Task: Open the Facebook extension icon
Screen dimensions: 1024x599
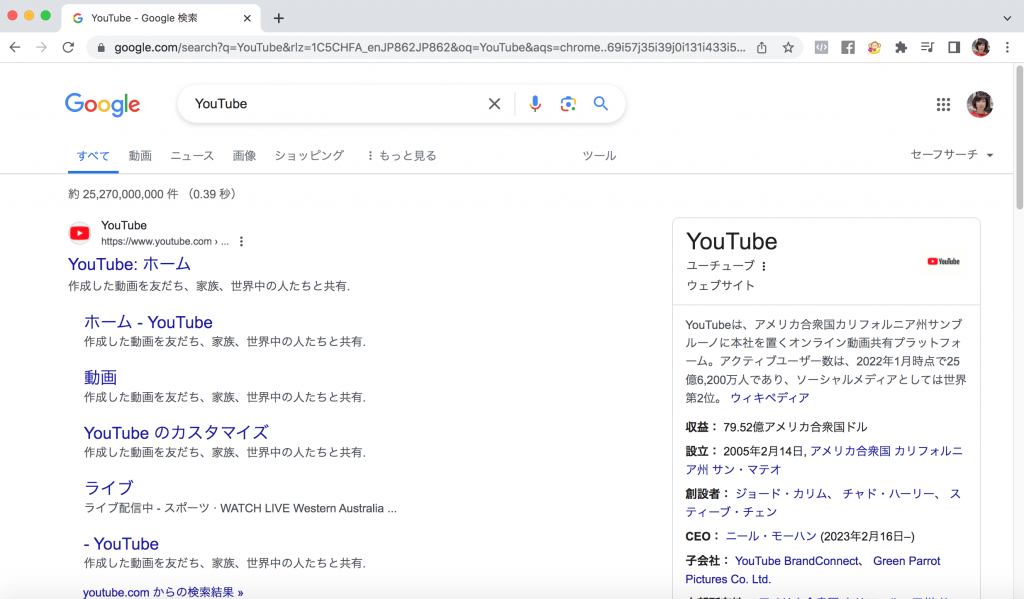Action: coord(848,47)
